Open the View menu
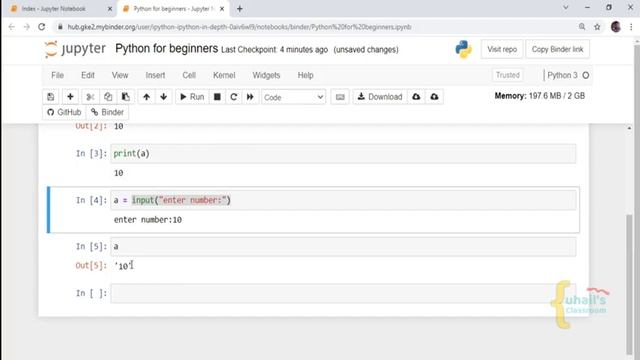The width and height of the screenshot is (640, 360). pos(120,75)
